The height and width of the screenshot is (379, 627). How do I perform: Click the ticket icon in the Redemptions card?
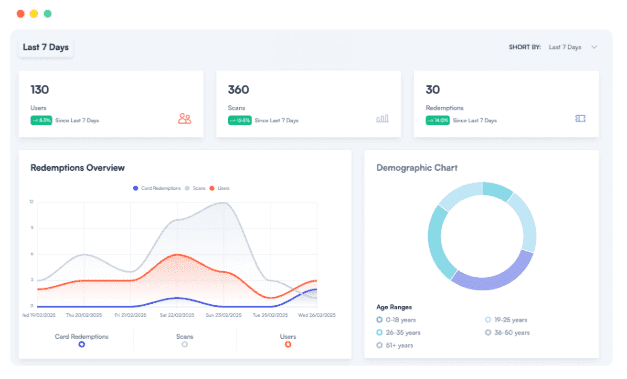click(580, 118)
